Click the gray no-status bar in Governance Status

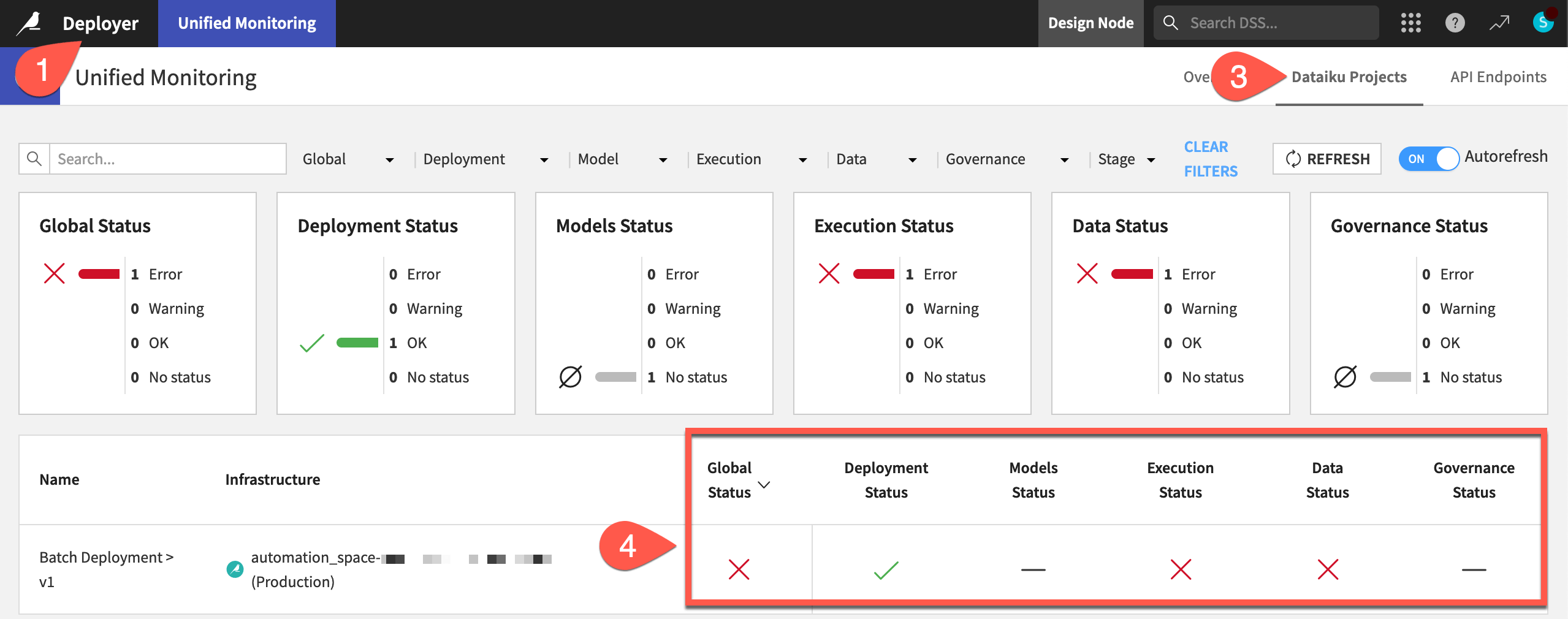click(x=1390, y=377)
